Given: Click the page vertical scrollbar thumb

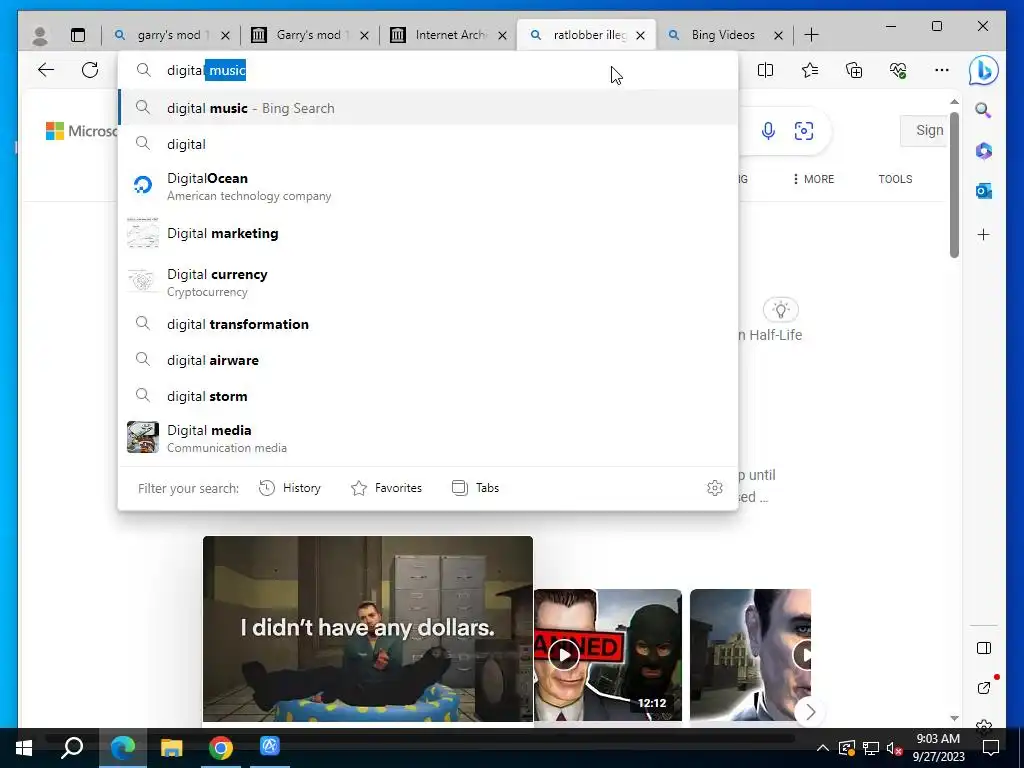Looking at the screenshot, I should click(954, 185).
